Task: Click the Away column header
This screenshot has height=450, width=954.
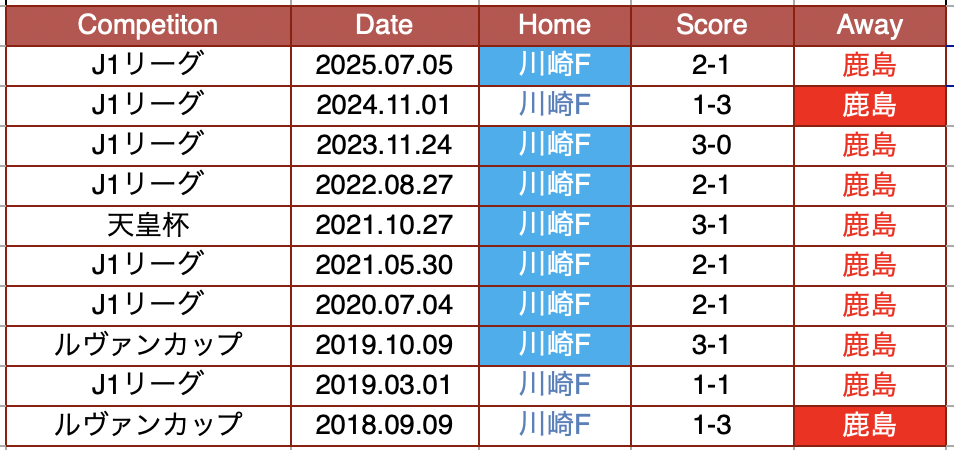Action: tap(869, 25)
